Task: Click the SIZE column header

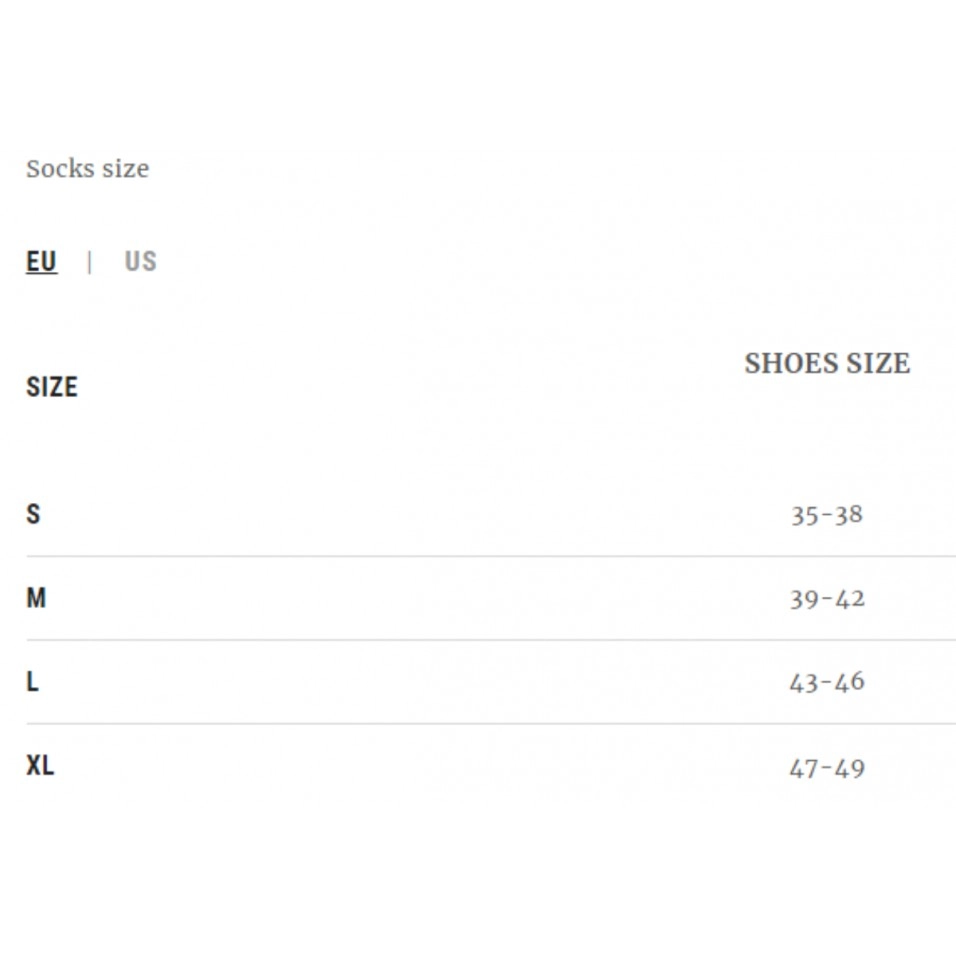Action: [51, 387]
